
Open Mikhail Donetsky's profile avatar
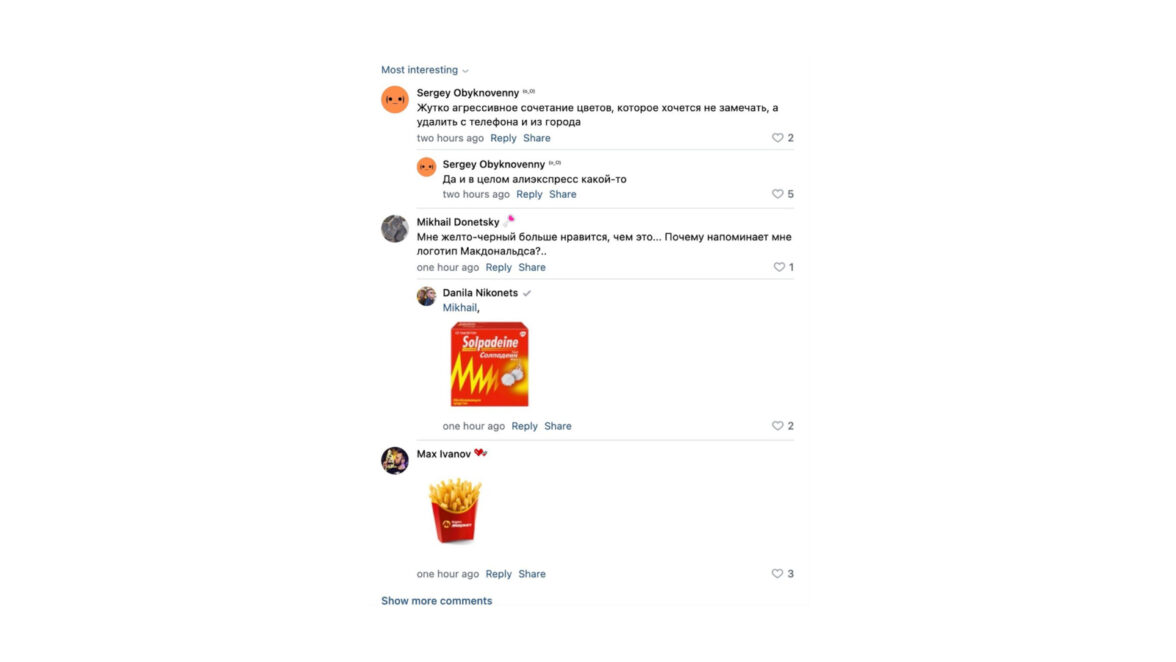click(x=394, y=229)
